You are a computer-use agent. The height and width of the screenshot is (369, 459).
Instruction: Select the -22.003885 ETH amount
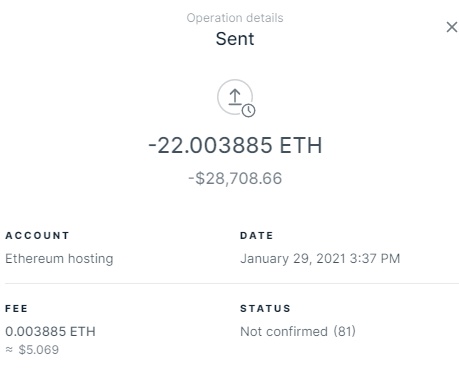235,145
